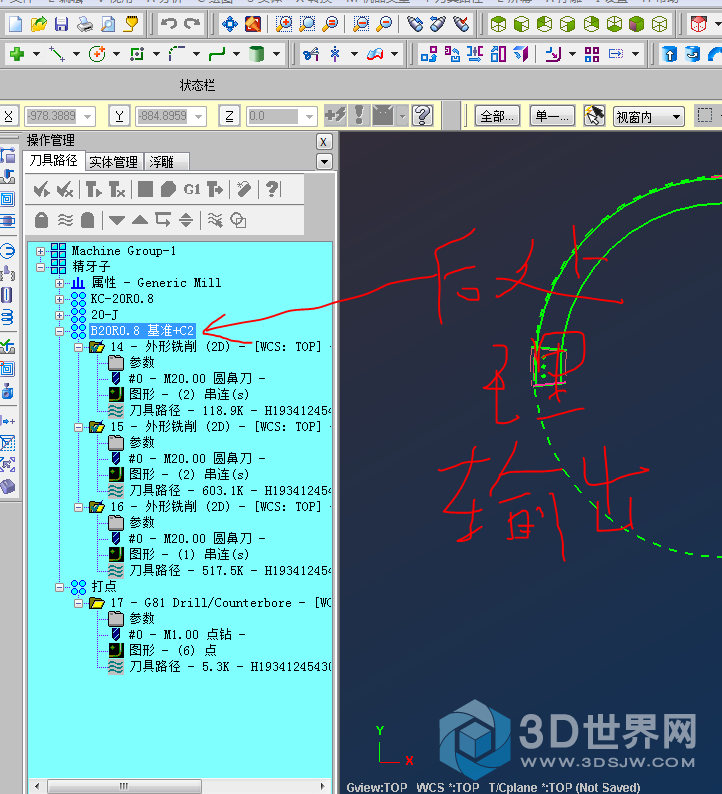Expand the 20-J toolpath group
The image size is (722, 794).
[59, 315]
